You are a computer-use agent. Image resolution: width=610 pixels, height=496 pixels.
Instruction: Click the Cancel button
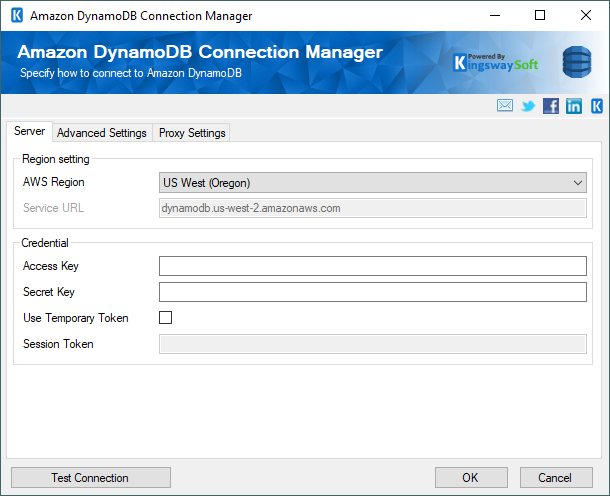pyautogui.click(x=556, y=477)
